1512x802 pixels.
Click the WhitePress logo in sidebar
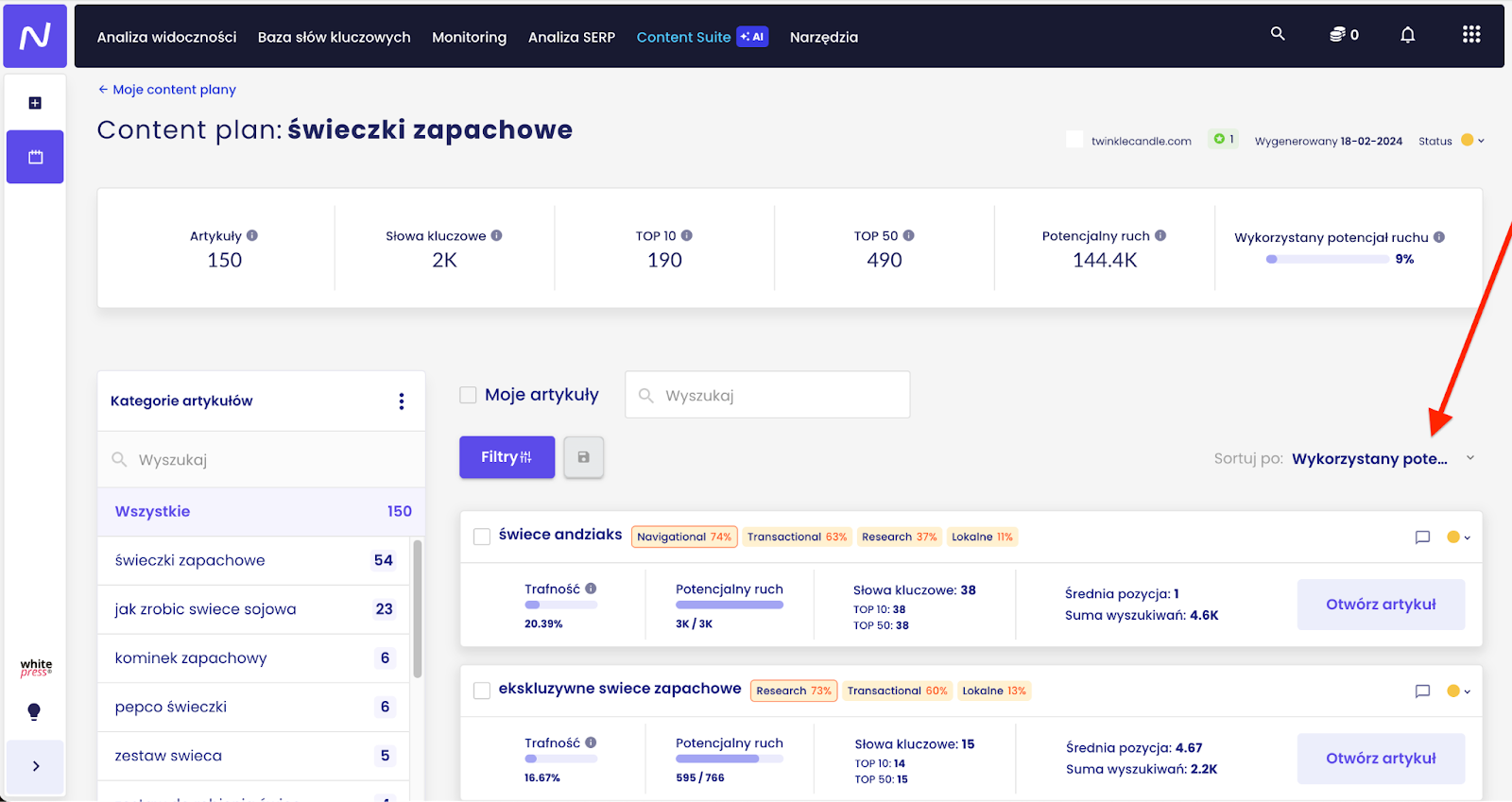(x=36, y=668)
